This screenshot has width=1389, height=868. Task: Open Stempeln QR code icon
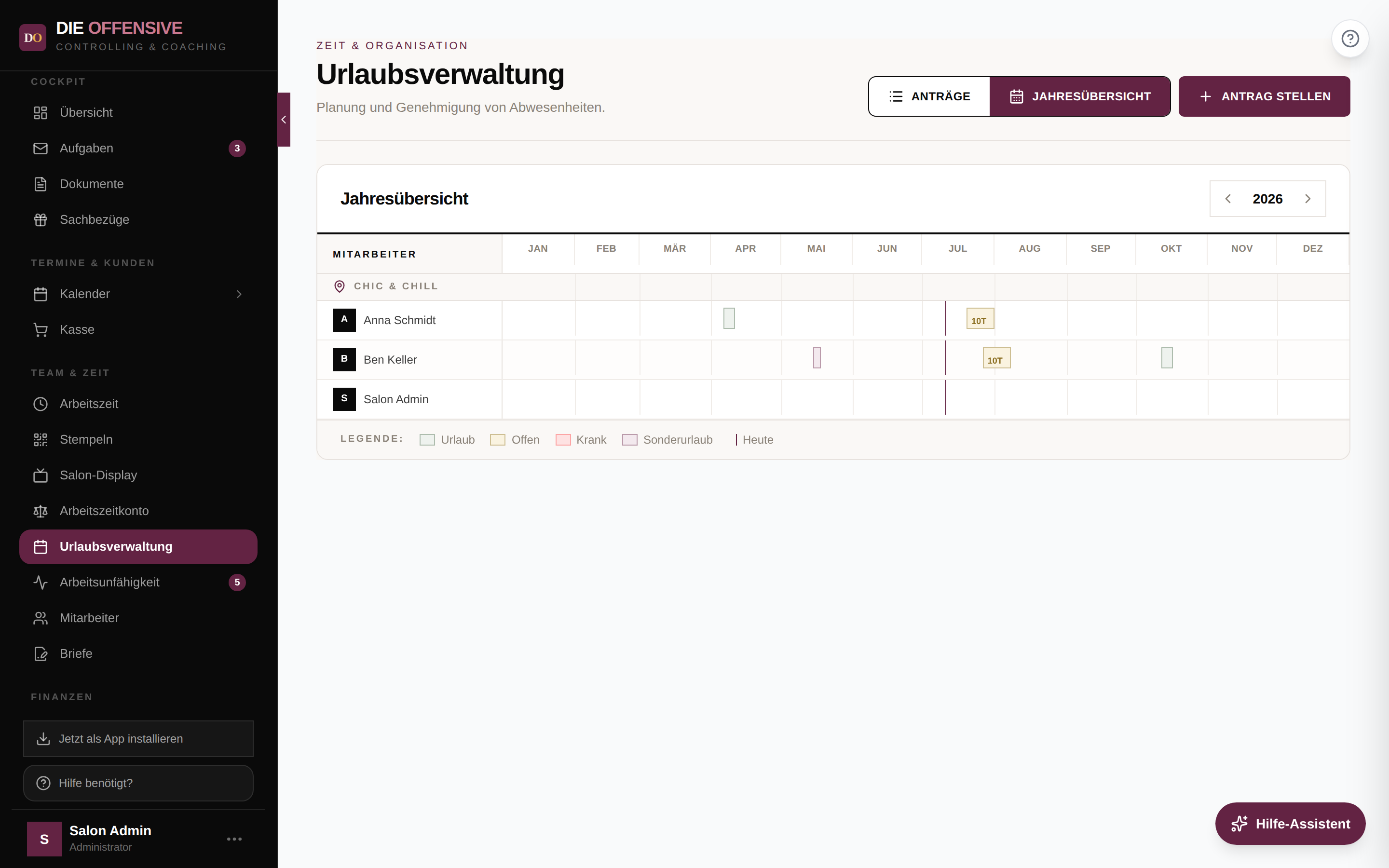click(40, 439)
